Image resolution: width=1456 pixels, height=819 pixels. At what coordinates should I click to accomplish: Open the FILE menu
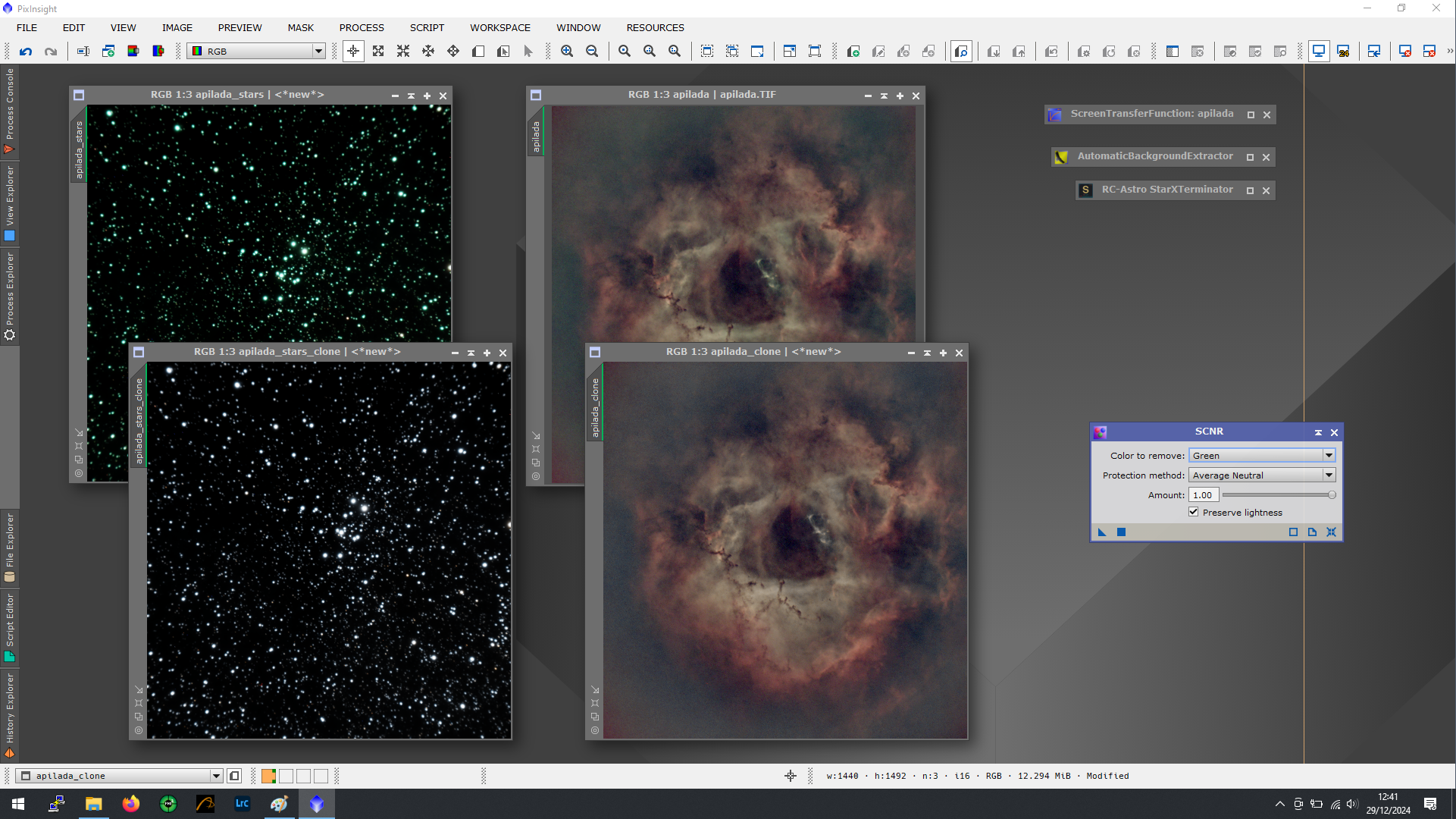[27, 27]
